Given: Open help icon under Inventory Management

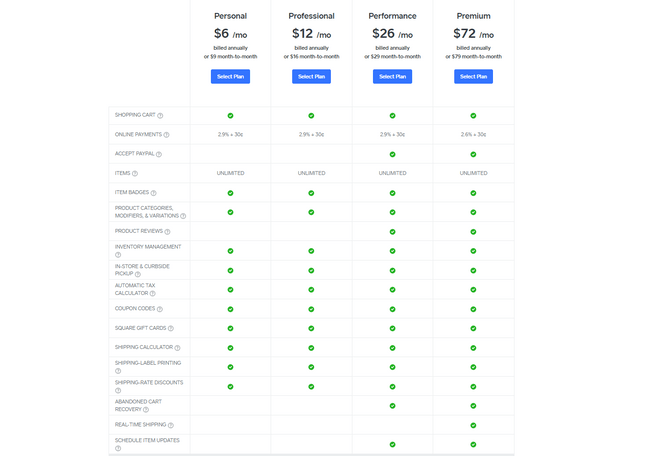Looking at the screenshot, I should pos(118,255).
